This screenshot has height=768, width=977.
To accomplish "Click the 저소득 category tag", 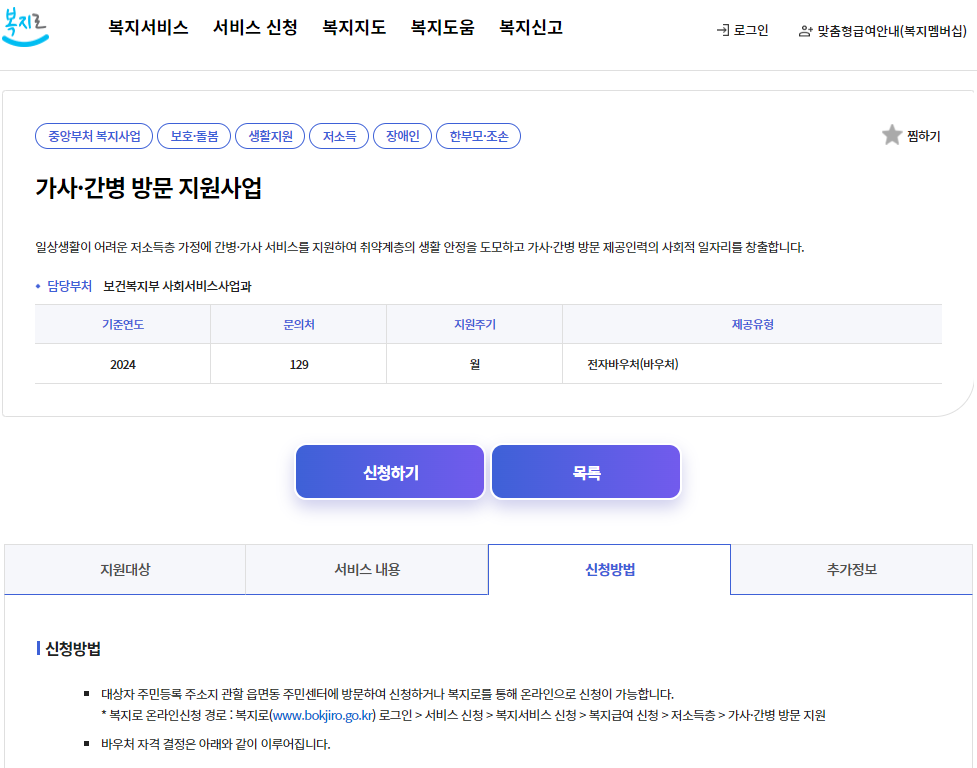I will [x=339, y=136].
